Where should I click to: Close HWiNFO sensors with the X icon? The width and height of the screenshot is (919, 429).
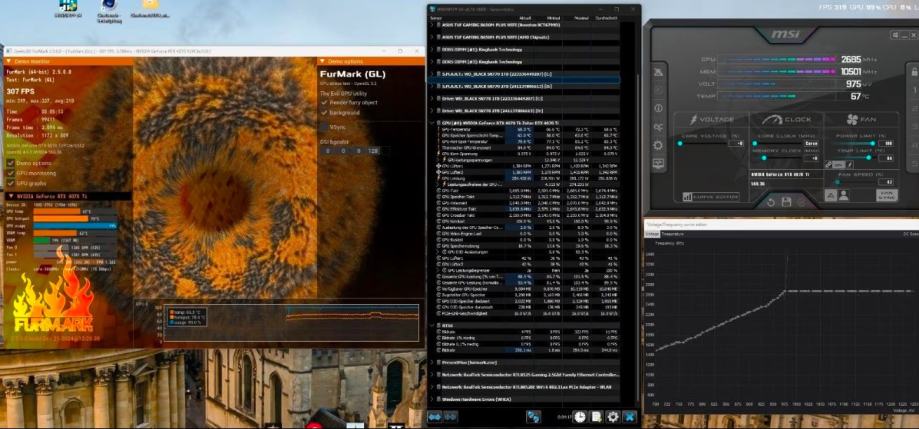[x=629, y=417]
